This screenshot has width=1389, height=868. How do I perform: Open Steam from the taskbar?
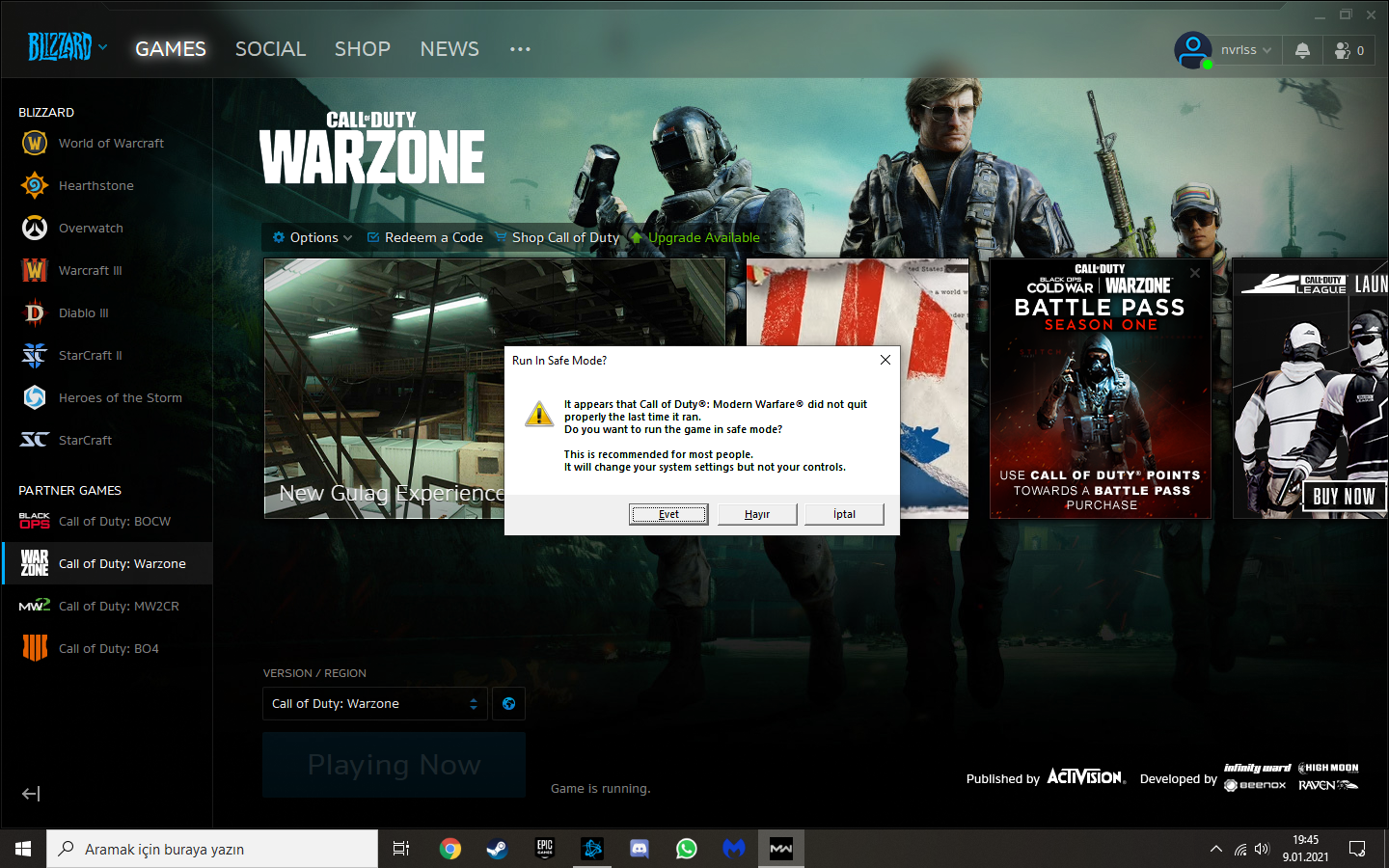click(x=497, y=849)
